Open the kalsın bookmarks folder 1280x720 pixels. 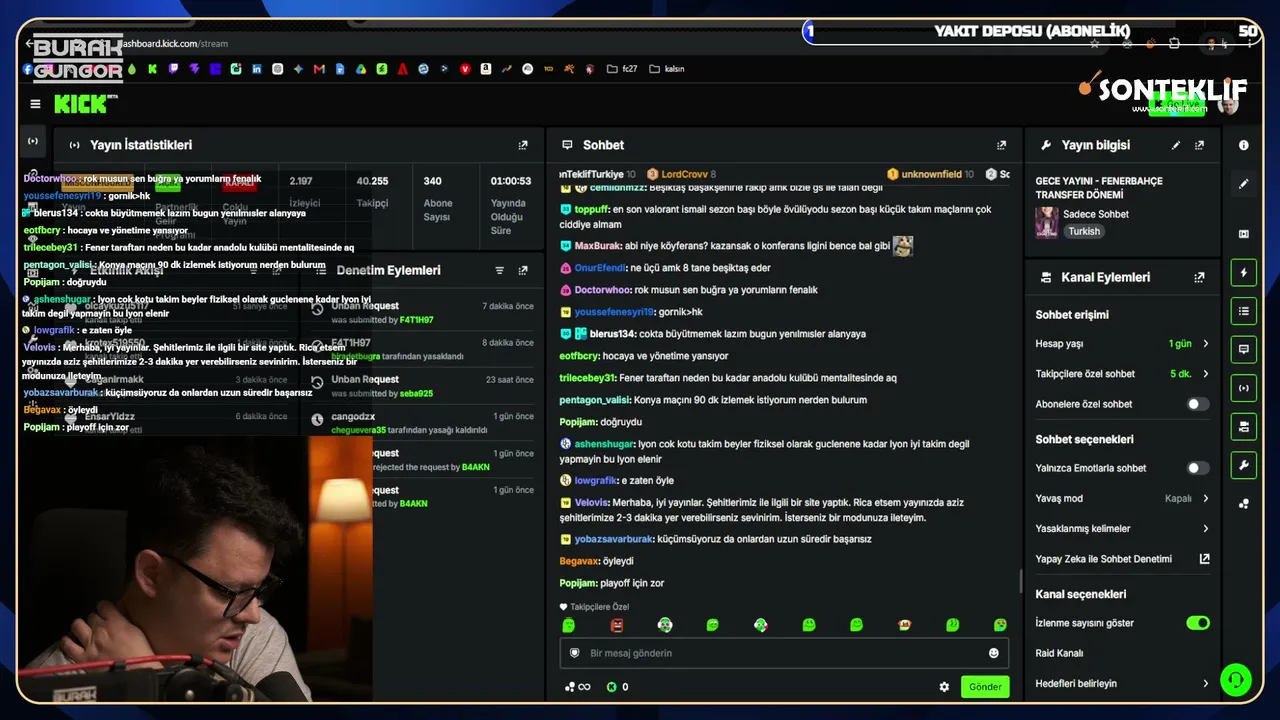666,69
